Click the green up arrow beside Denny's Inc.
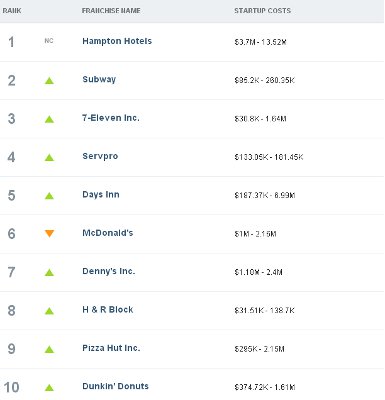 pyautogui.click(x=49, y=272)
